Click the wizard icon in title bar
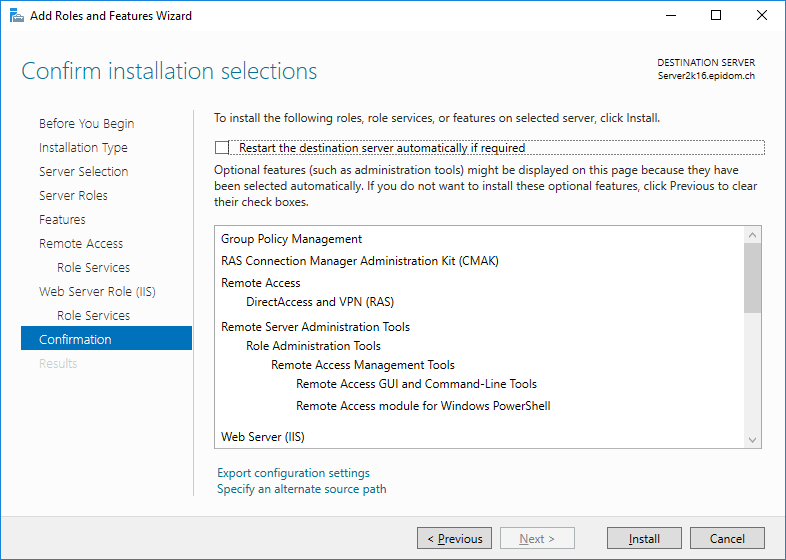The image size is (786, 560). point(17,16)
